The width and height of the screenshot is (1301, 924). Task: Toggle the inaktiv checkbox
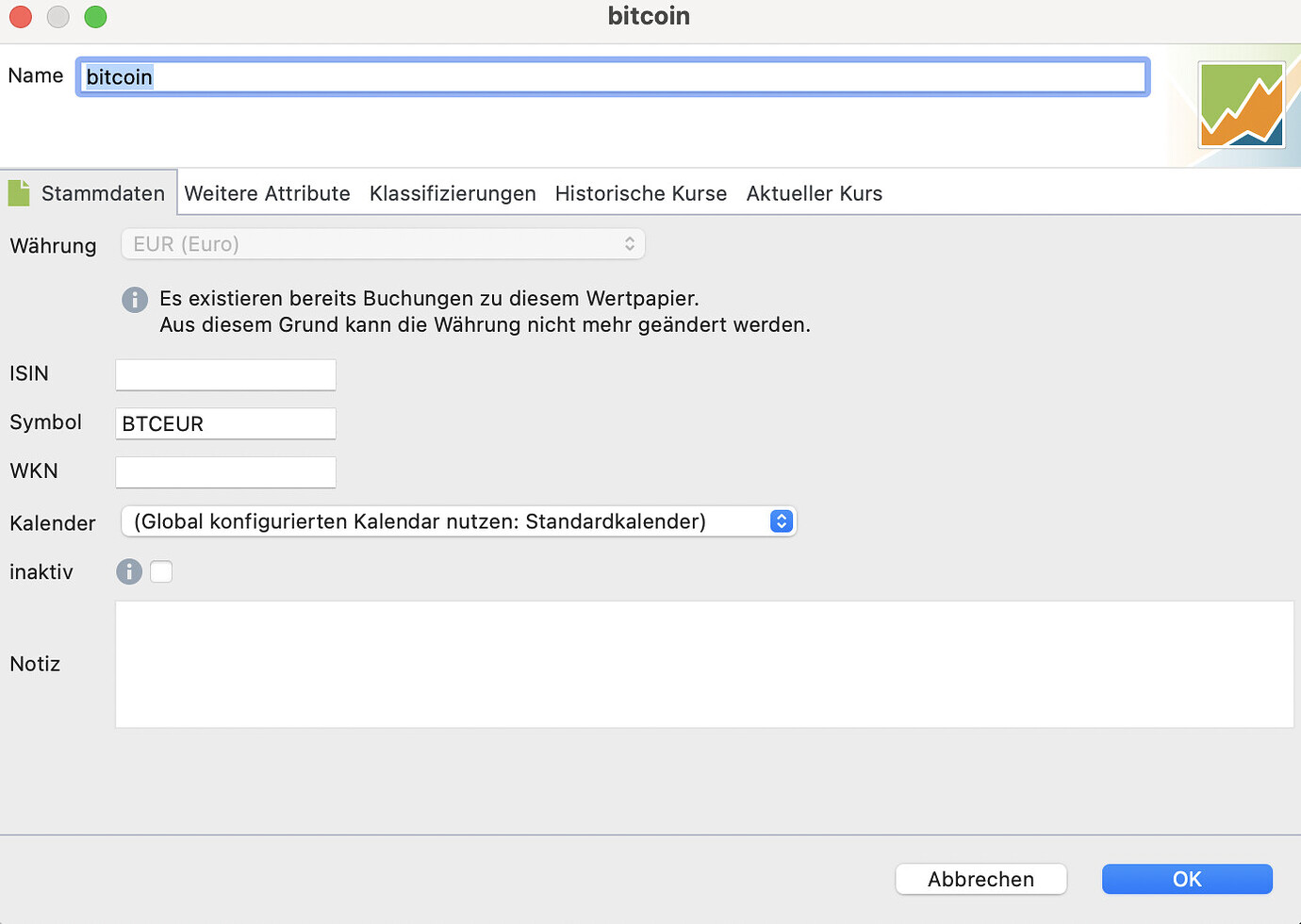pos(161,571)
